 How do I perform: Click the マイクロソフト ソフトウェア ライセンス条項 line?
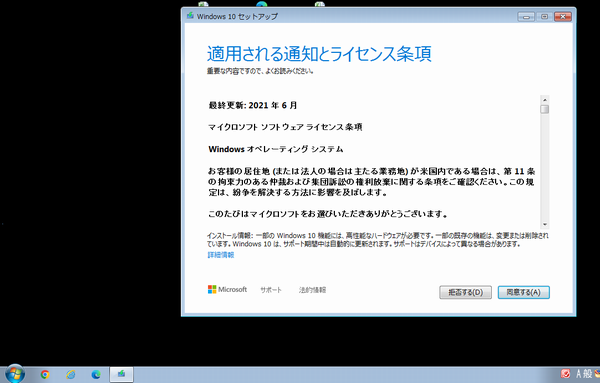click(x=285, y=127)
